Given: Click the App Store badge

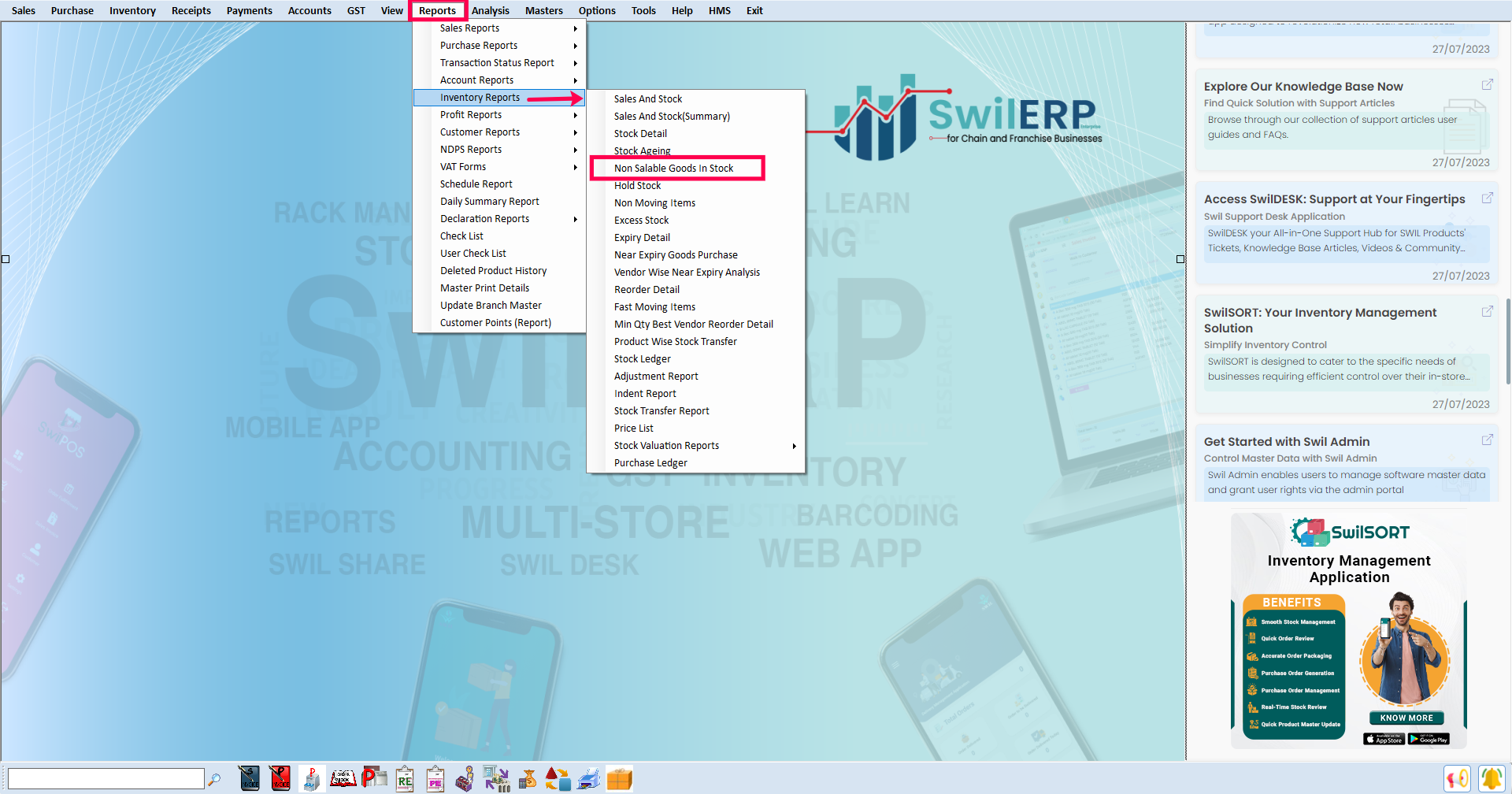Looking at the screenshot, I should [x=1384, y=739].
